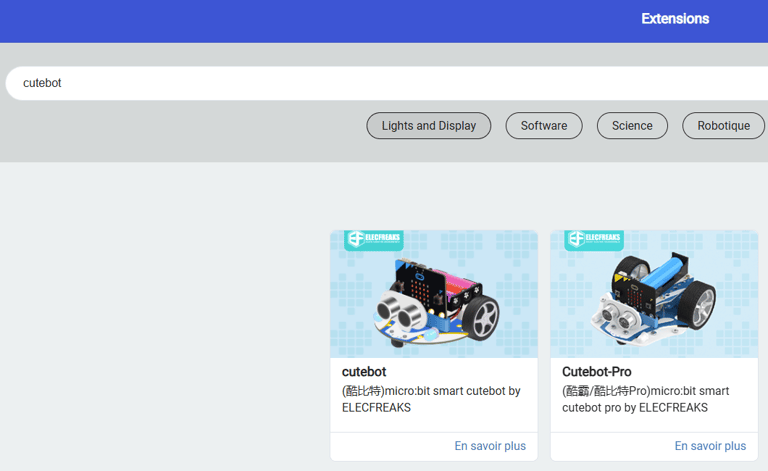This screenshot has height=471, width=768.
Task: Click the ultrasonic sensor eyes on cutebot
Action: (x=400, y=311)
